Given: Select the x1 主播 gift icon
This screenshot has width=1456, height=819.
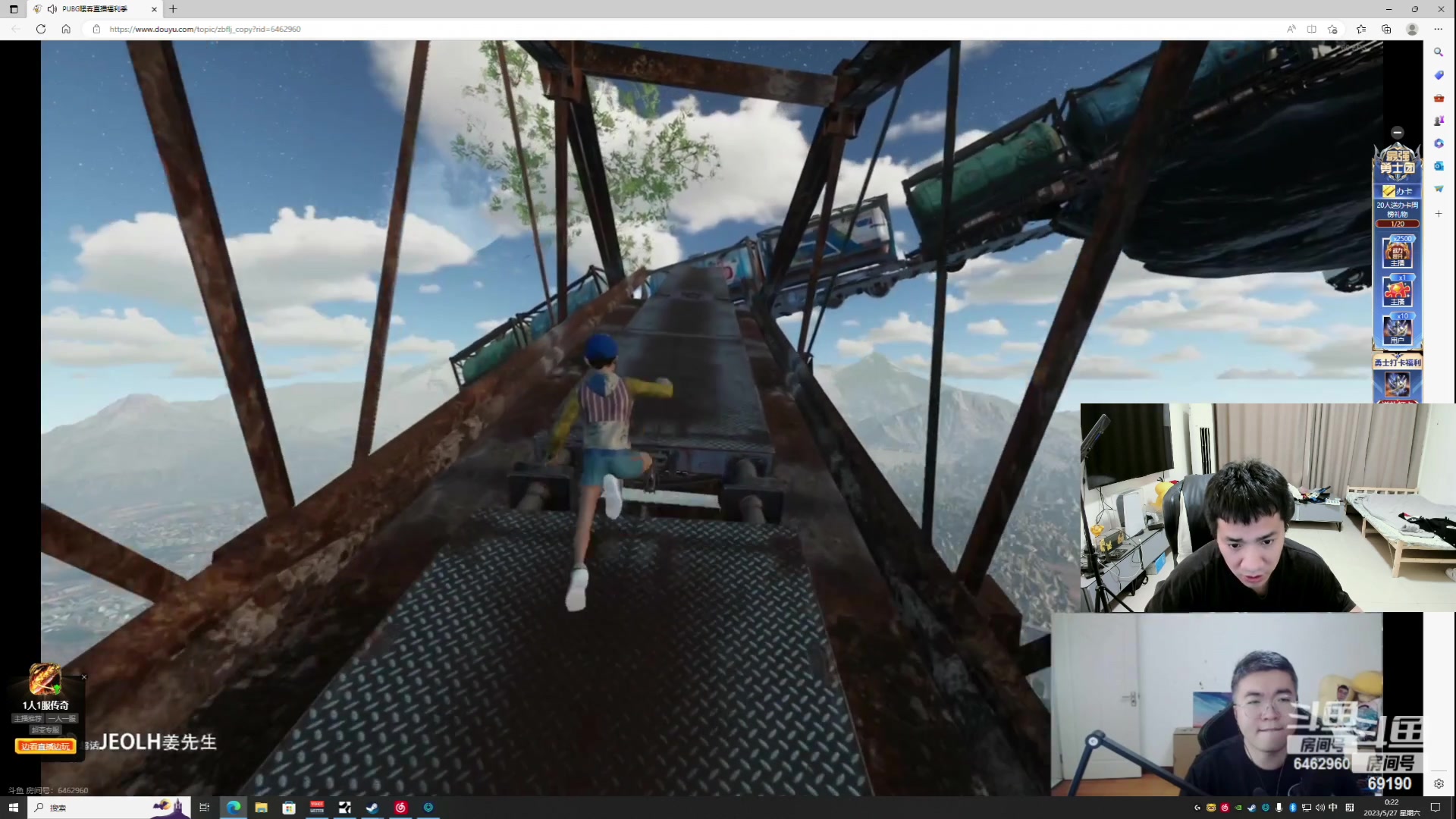Looking at the screenshot, I should click(1398, 291).
